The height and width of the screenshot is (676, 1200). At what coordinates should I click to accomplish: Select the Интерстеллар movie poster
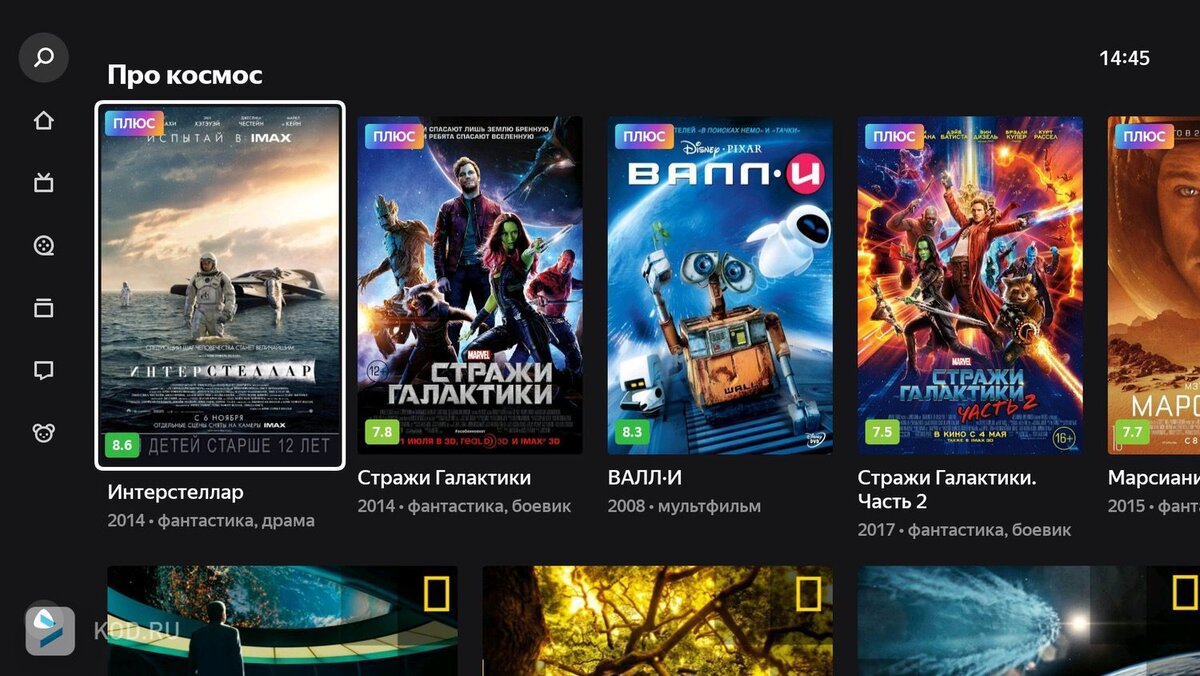click(220, 285)
